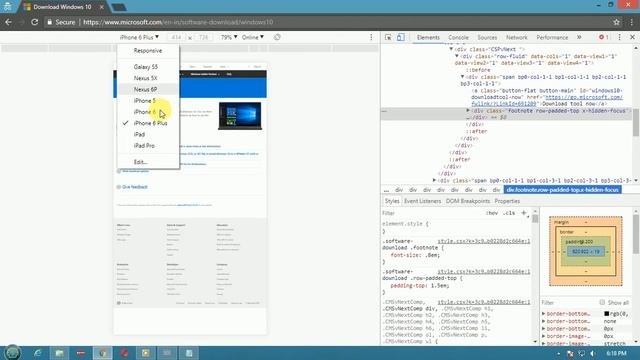
Task: Add new style rule with plus icon
Action: 524,213
